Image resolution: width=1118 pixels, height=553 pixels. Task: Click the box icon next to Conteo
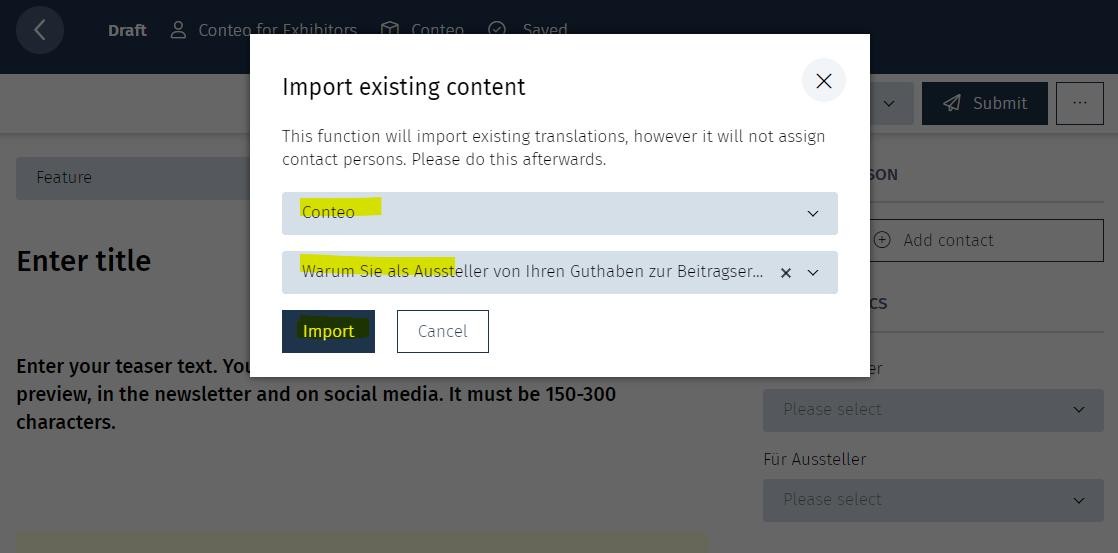[x=389, y=30]
